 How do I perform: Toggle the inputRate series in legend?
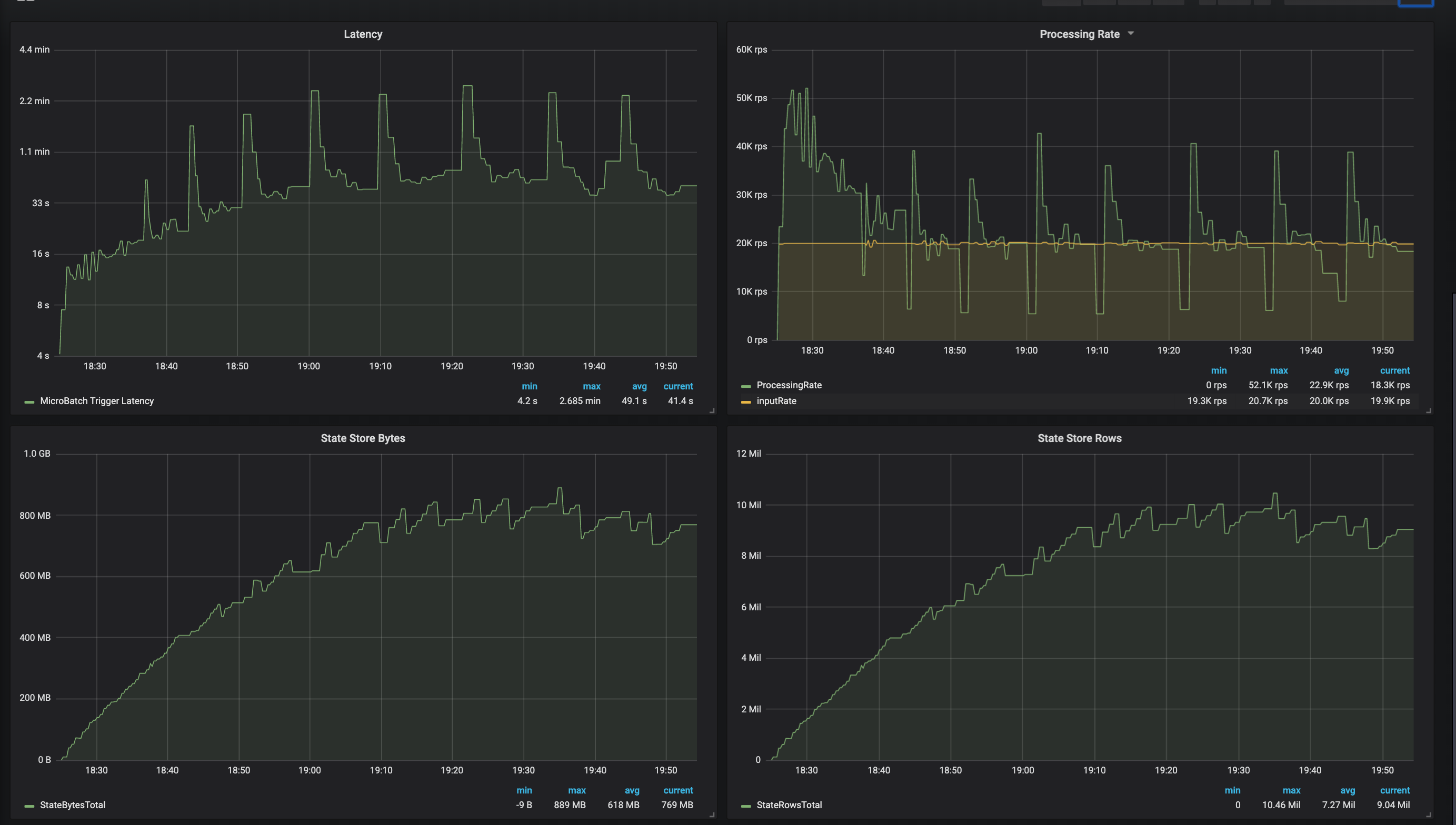[x=776, y=400]
